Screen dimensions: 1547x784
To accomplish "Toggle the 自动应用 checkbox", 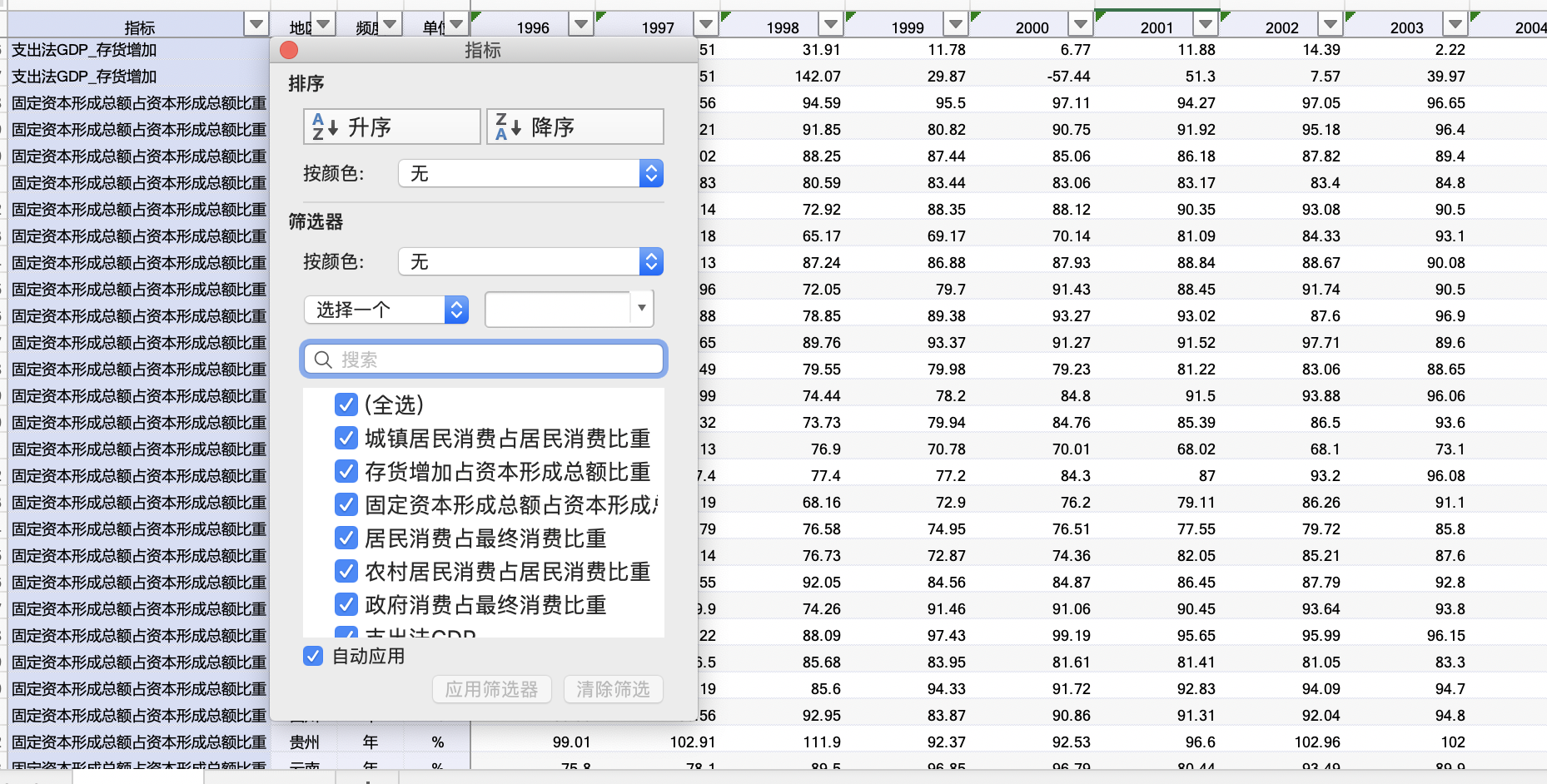I will (x=313, y=656).
